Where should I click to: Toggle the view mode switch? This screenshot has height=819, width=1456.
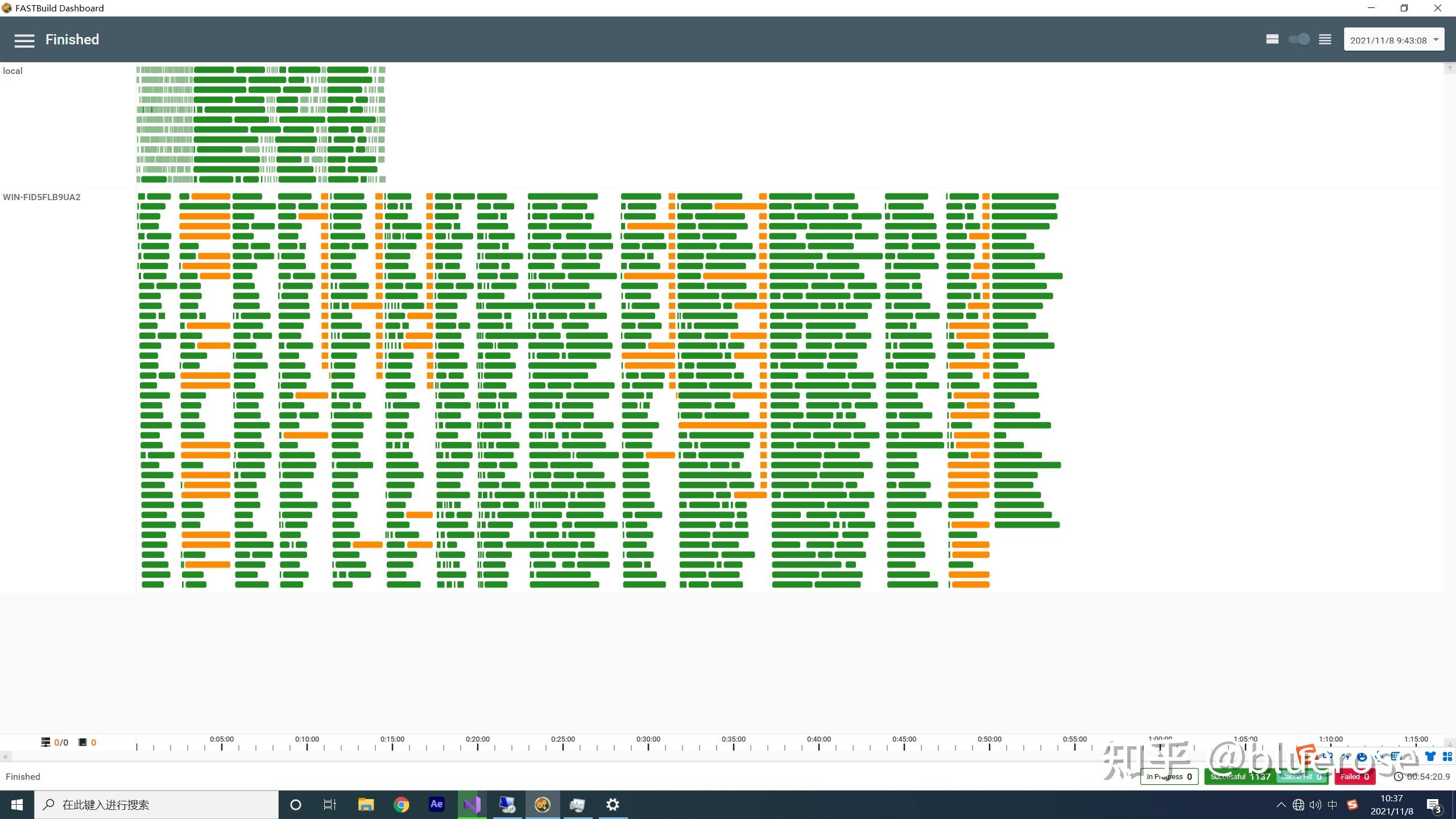(x=1299, y=39)
